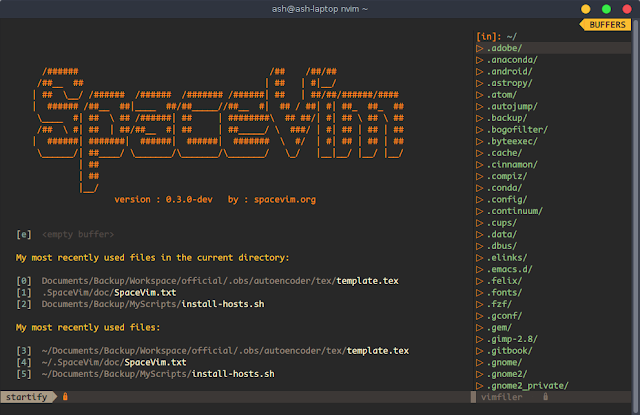Screen dimensions: 640x415
Task: Select the .gimp-2.8/ directory name
Action: [x=512, y=339]
